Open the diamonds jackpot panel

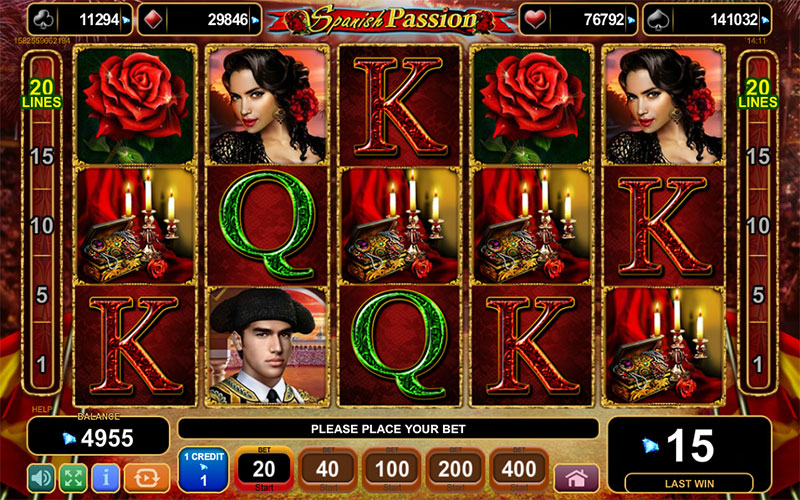coord(199,20)
